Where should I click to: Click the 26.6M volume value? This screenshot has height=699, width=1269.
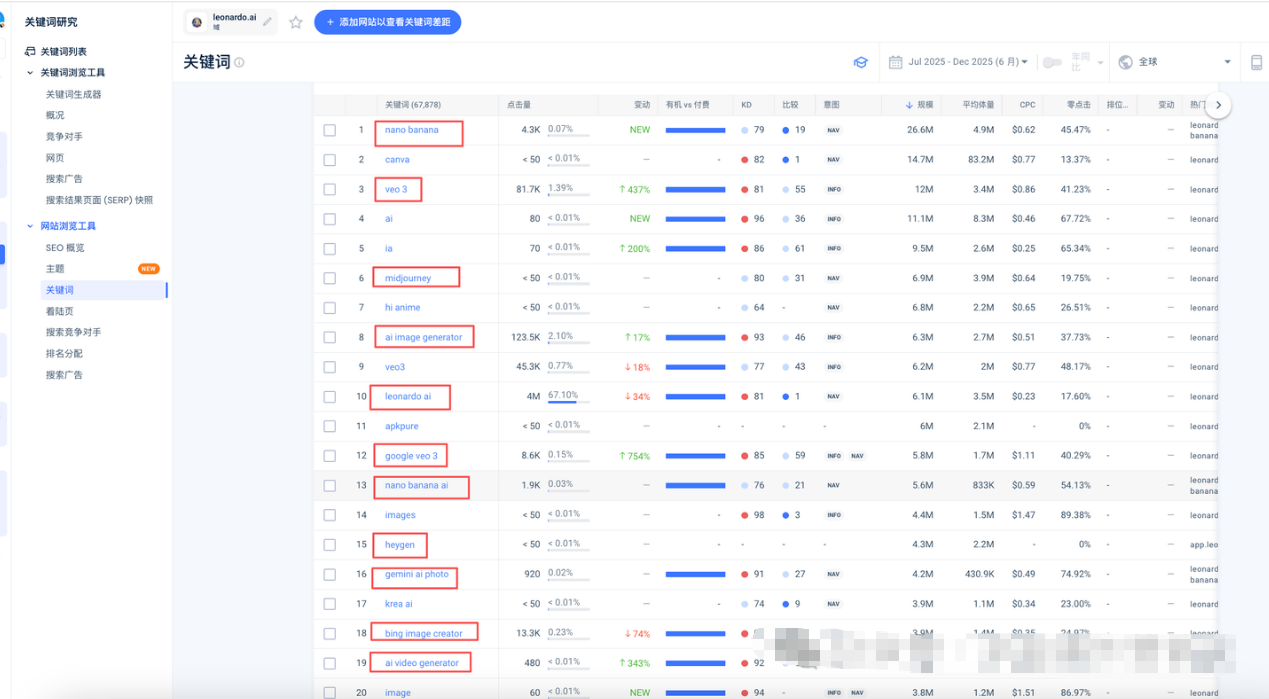pos(920,130)
